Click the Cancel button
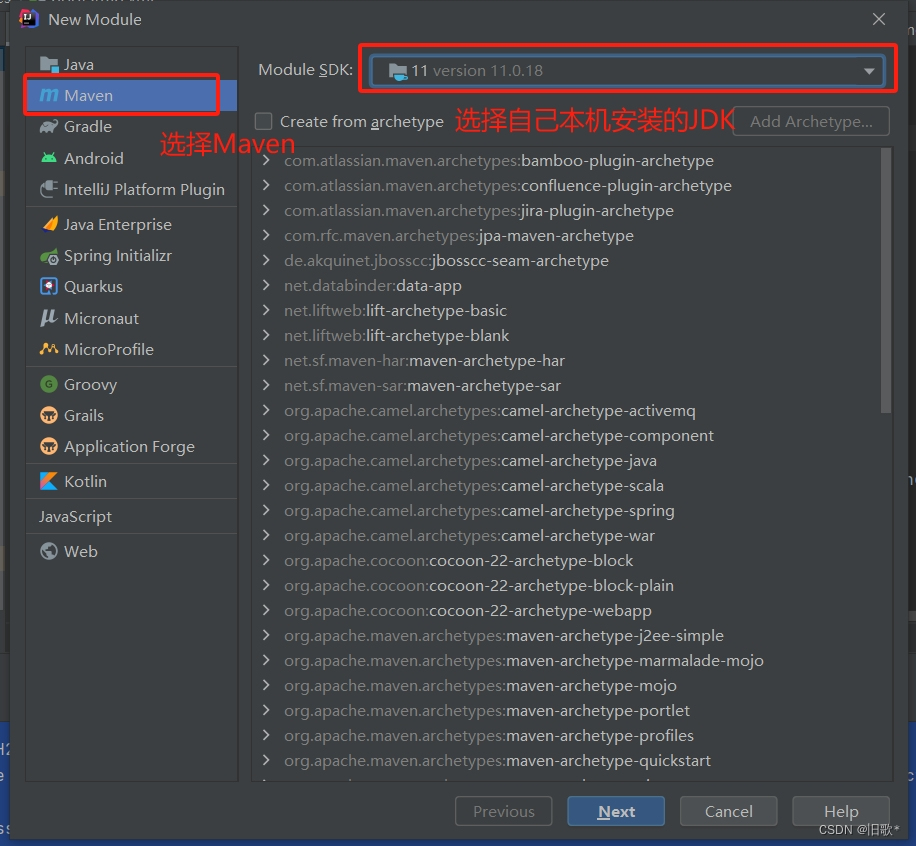 728,811
